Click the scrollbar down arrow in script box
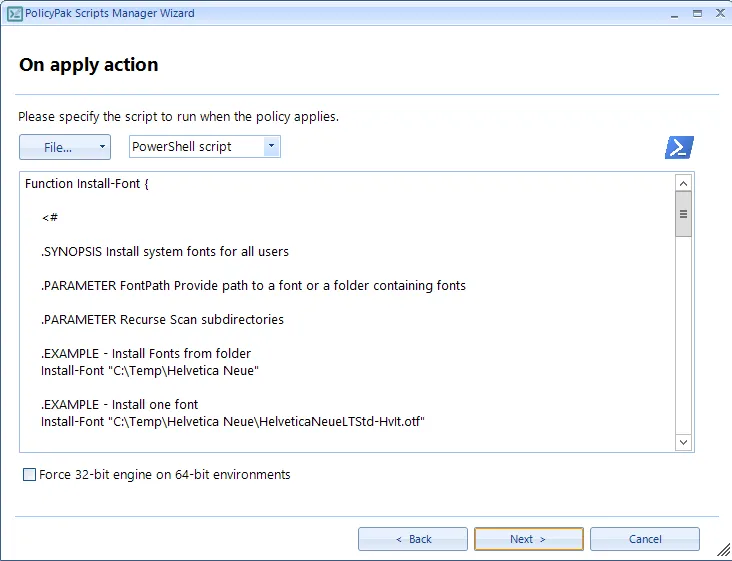Viewport: 732px width, 561px height. [684, 441]
